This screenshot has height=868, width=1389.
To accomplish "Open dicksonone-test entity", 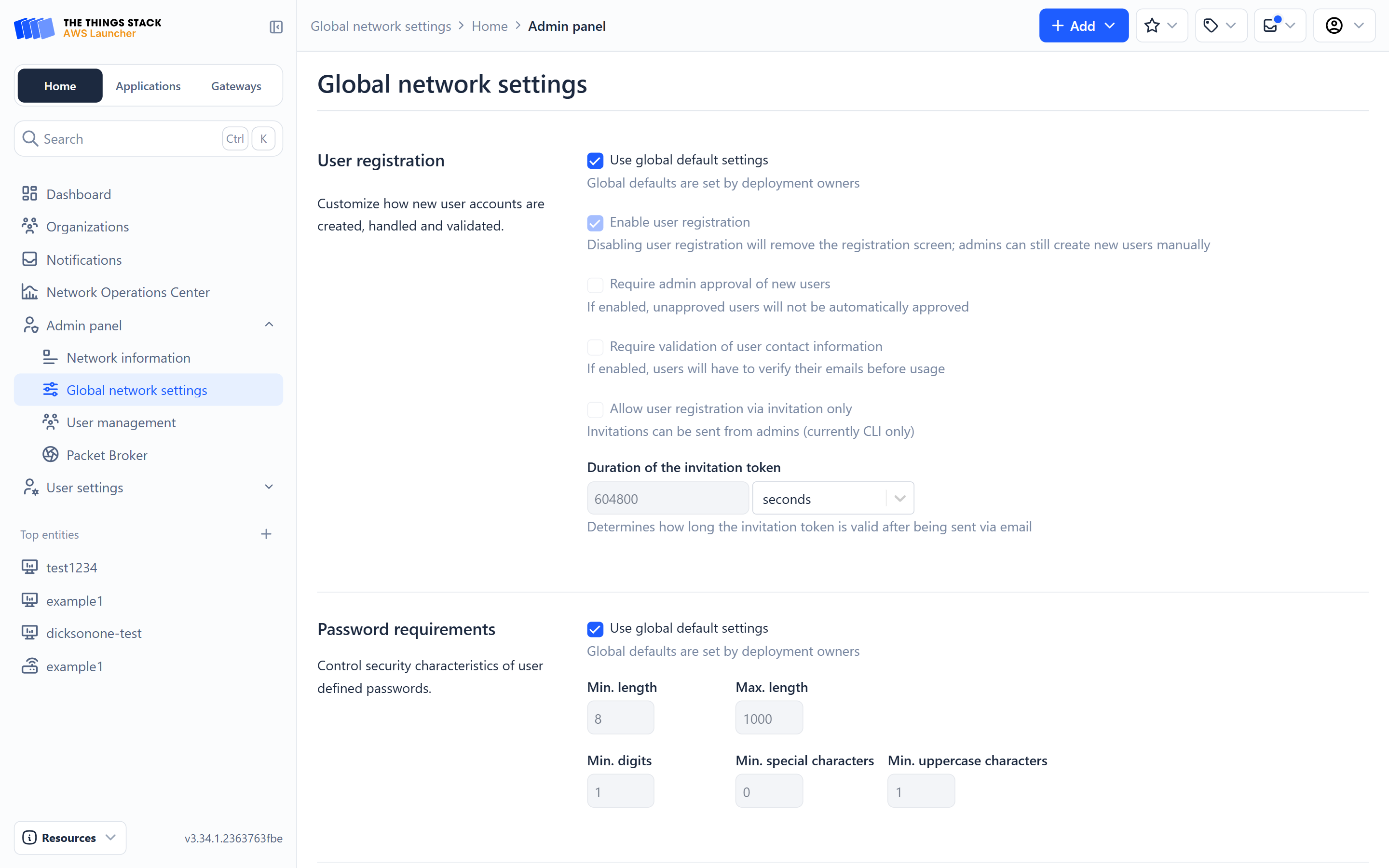I will tap(149, 633).
